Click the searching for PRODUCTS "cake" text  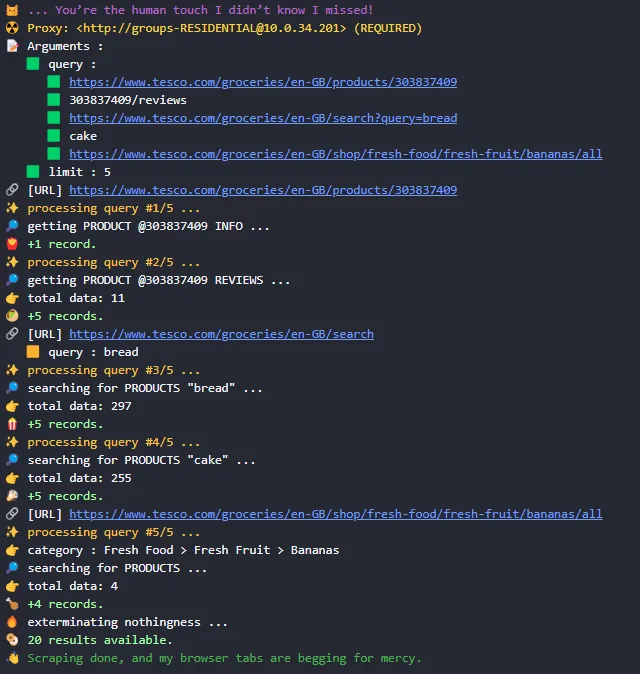(141, 460)
